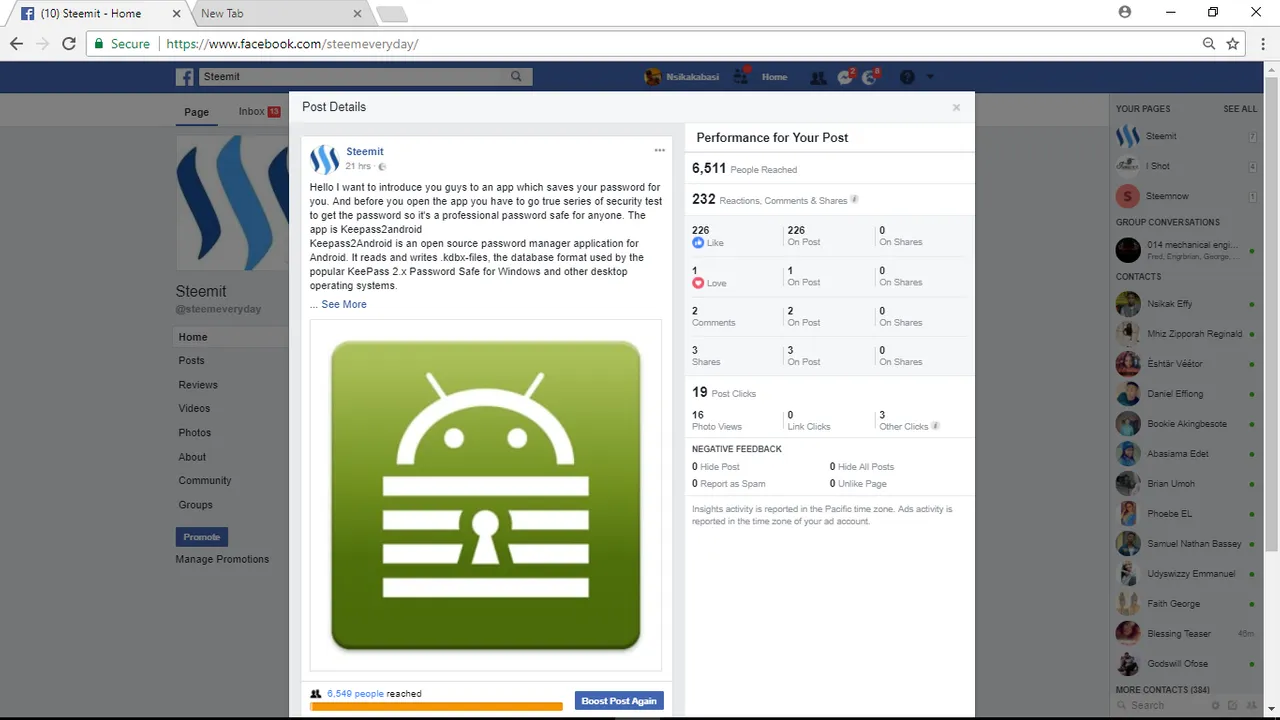The height and width of the screenshot is (720, 1280).
Task: Open Messenger messages icon with badge 2
Action: (x=845, y=77)
